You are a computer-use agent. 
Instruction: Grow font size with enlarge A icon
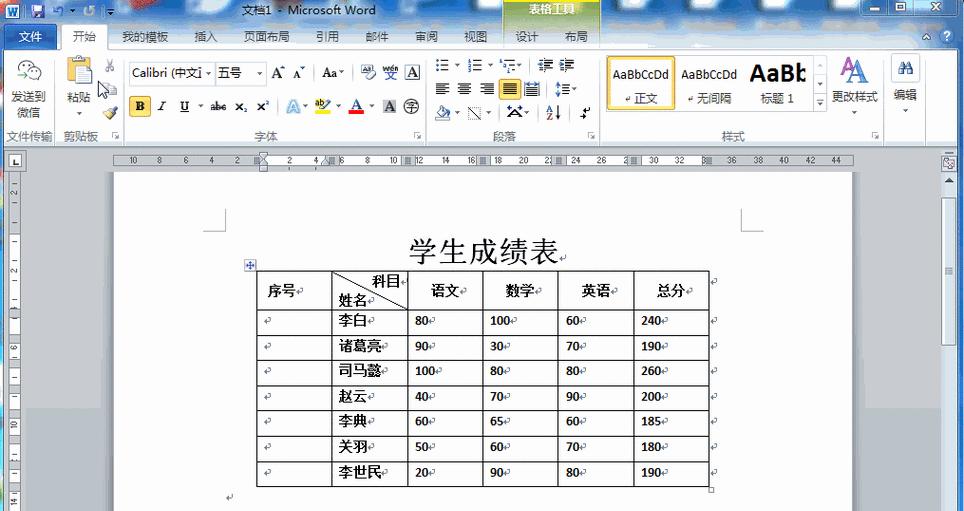click(278, 73)
